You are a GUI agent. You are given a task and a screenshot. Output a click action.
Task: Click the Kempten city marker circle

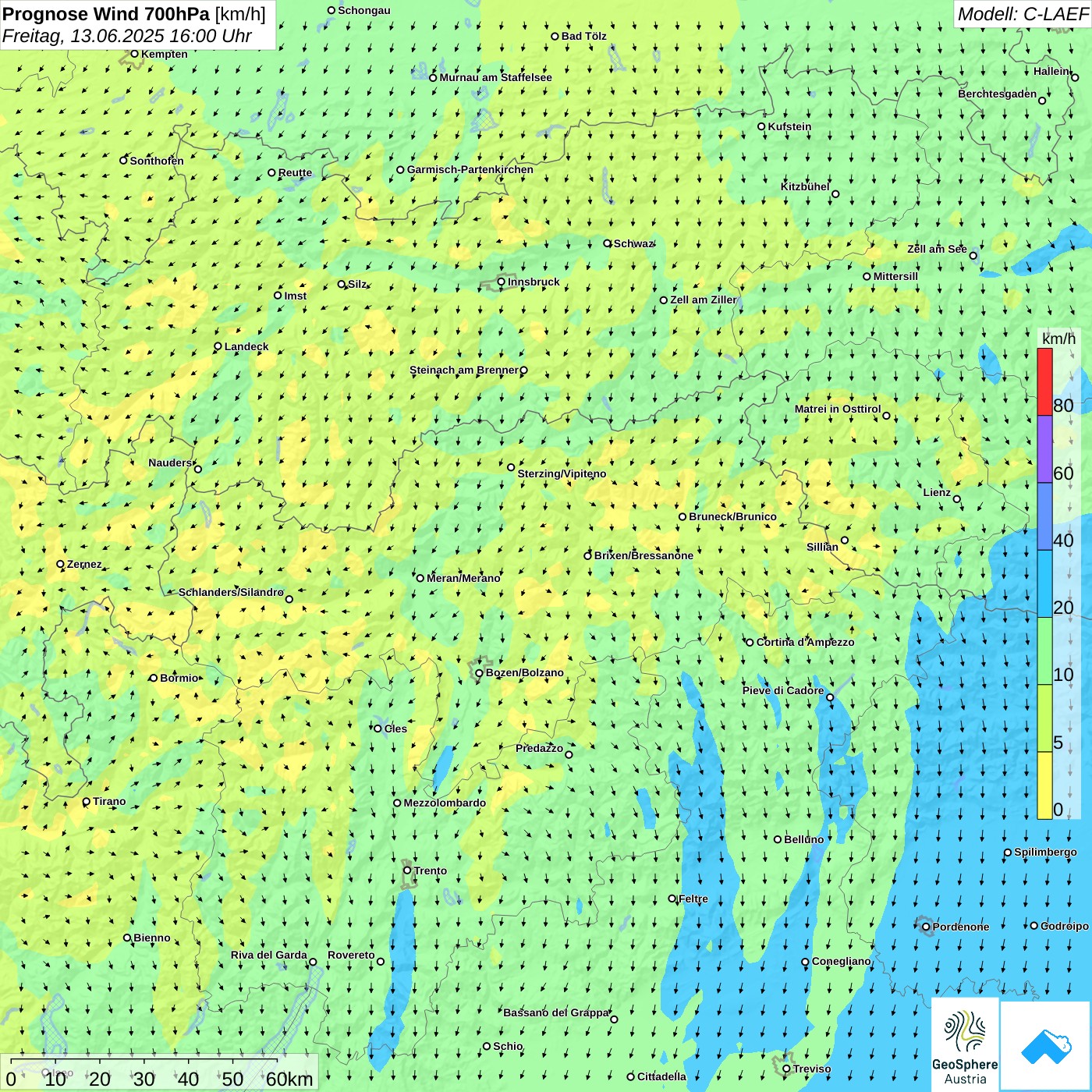click(x=134, y=54)
